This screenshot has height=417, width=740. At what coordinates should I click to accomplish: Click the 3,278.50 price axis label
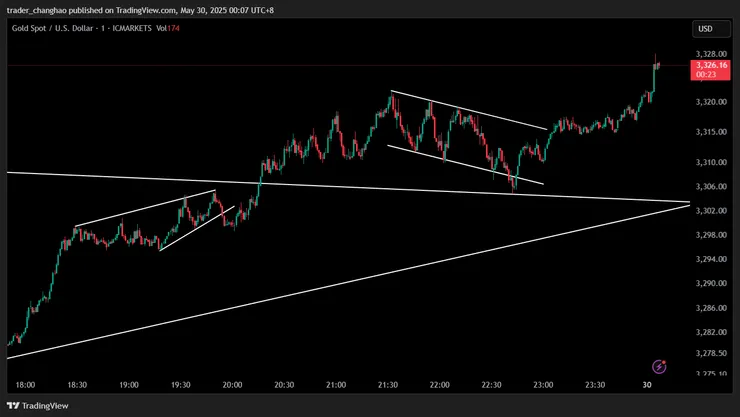coord(711,353)
